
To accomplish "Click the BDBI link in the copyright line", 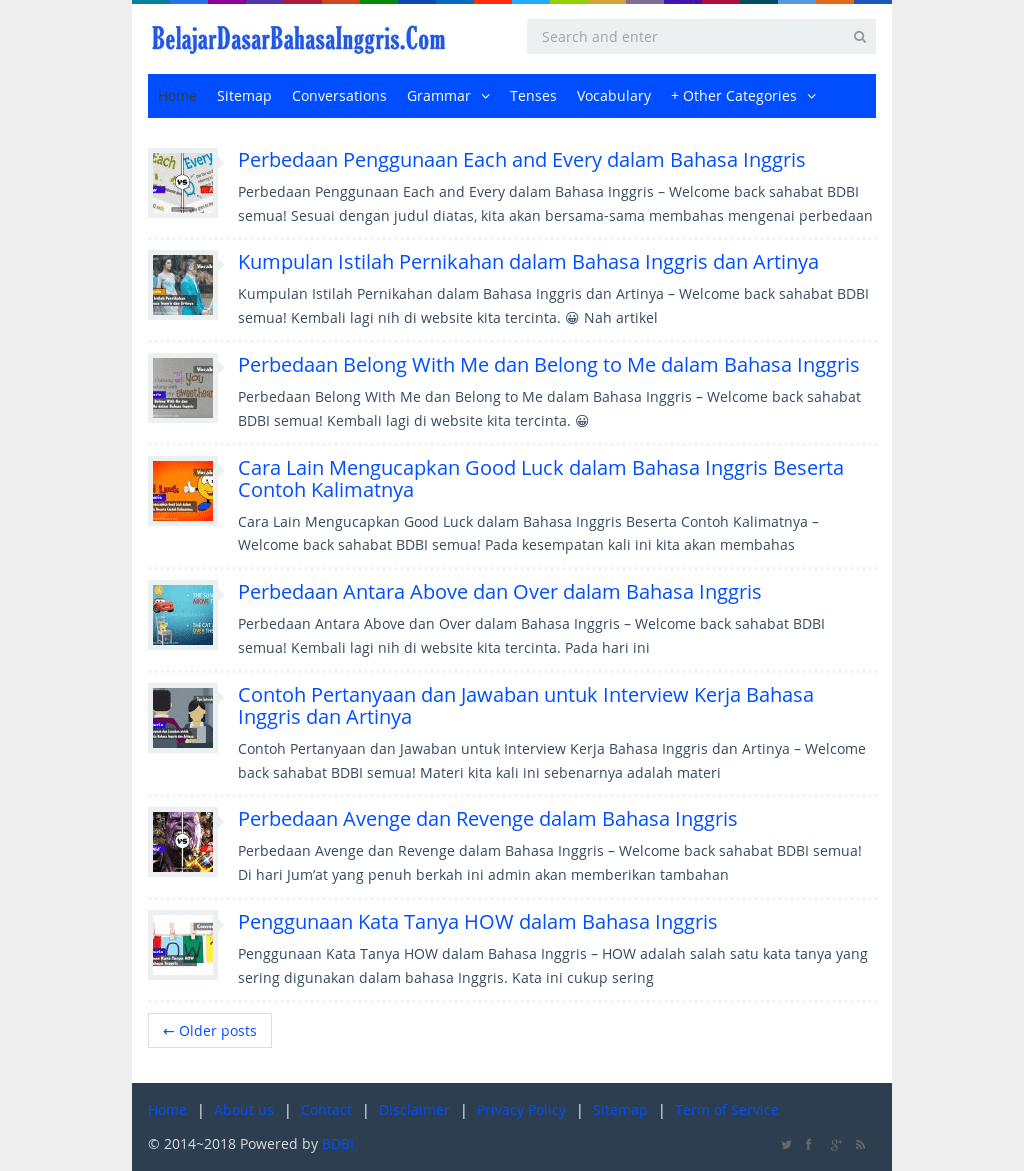I will click(x=338, y=1143).
